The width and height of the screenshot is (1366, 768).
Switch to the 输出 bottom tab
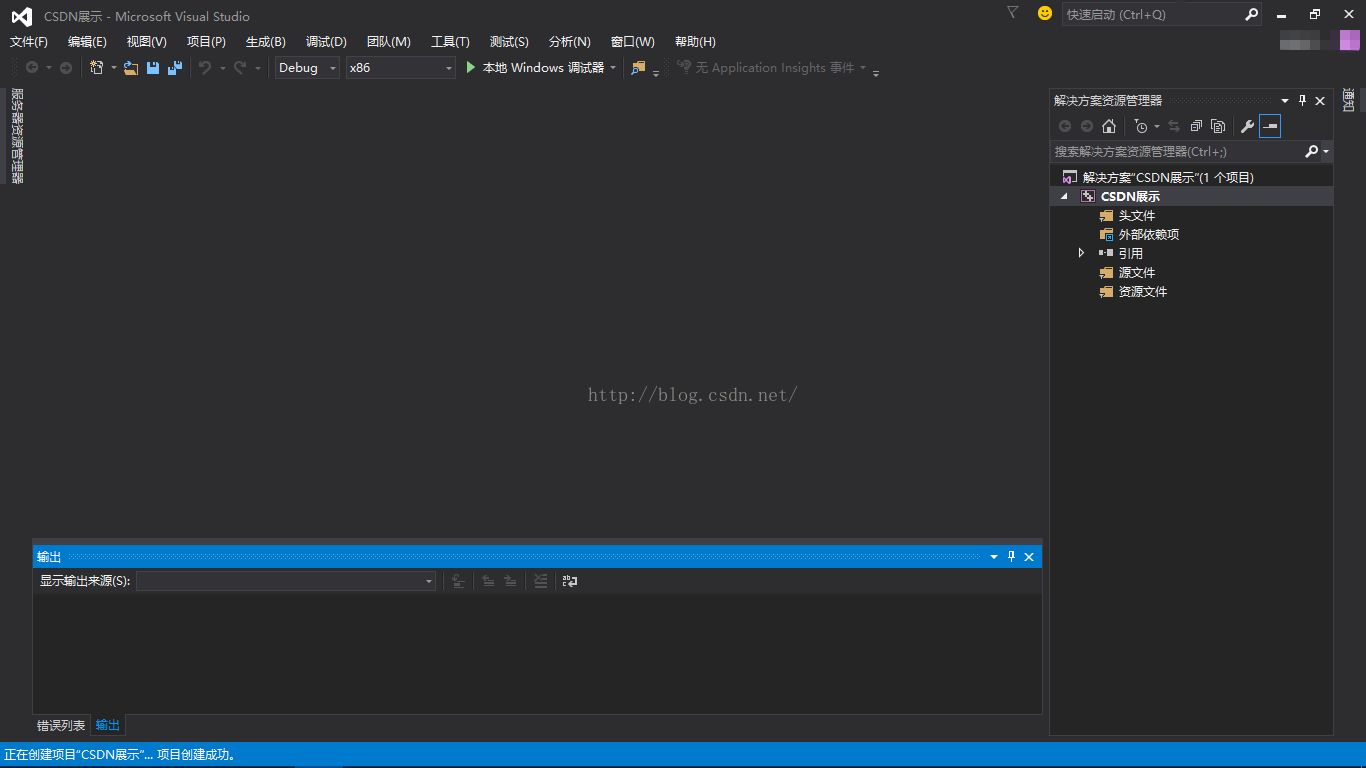click(x=108, y=726)
